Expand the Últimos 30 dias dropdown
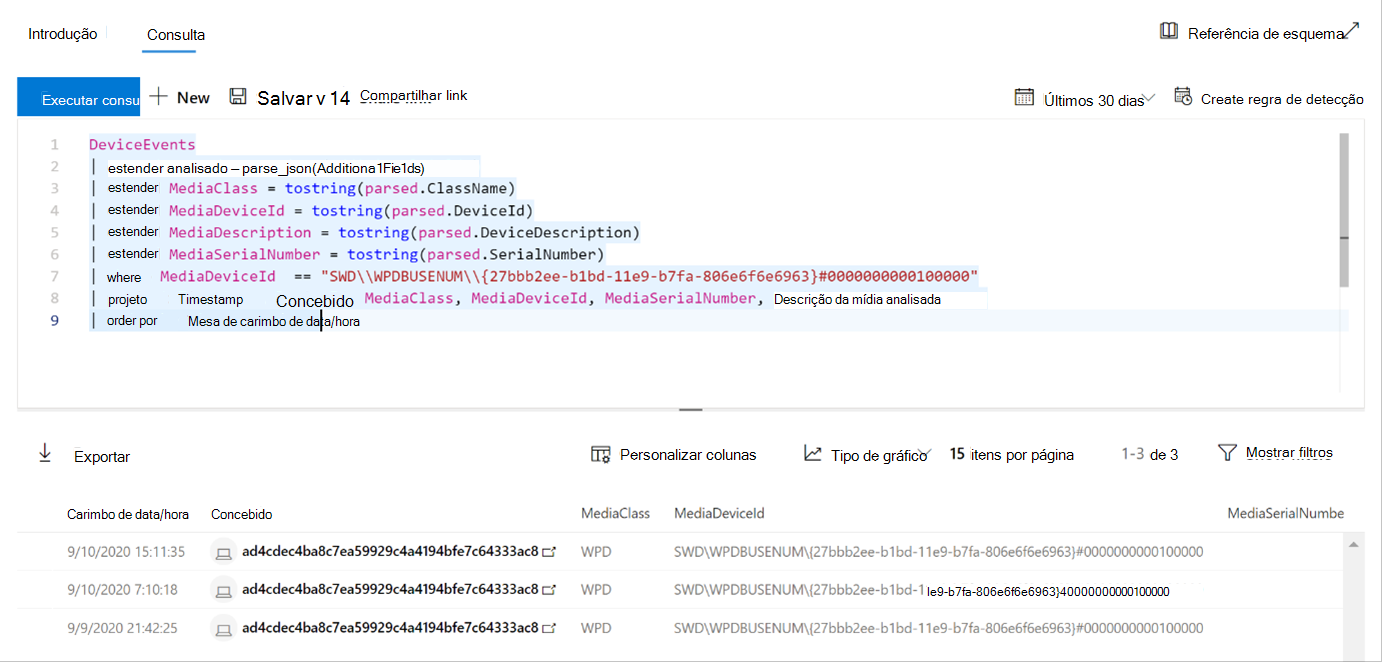The image size is (1382, 662). [x=1150, y=98]
